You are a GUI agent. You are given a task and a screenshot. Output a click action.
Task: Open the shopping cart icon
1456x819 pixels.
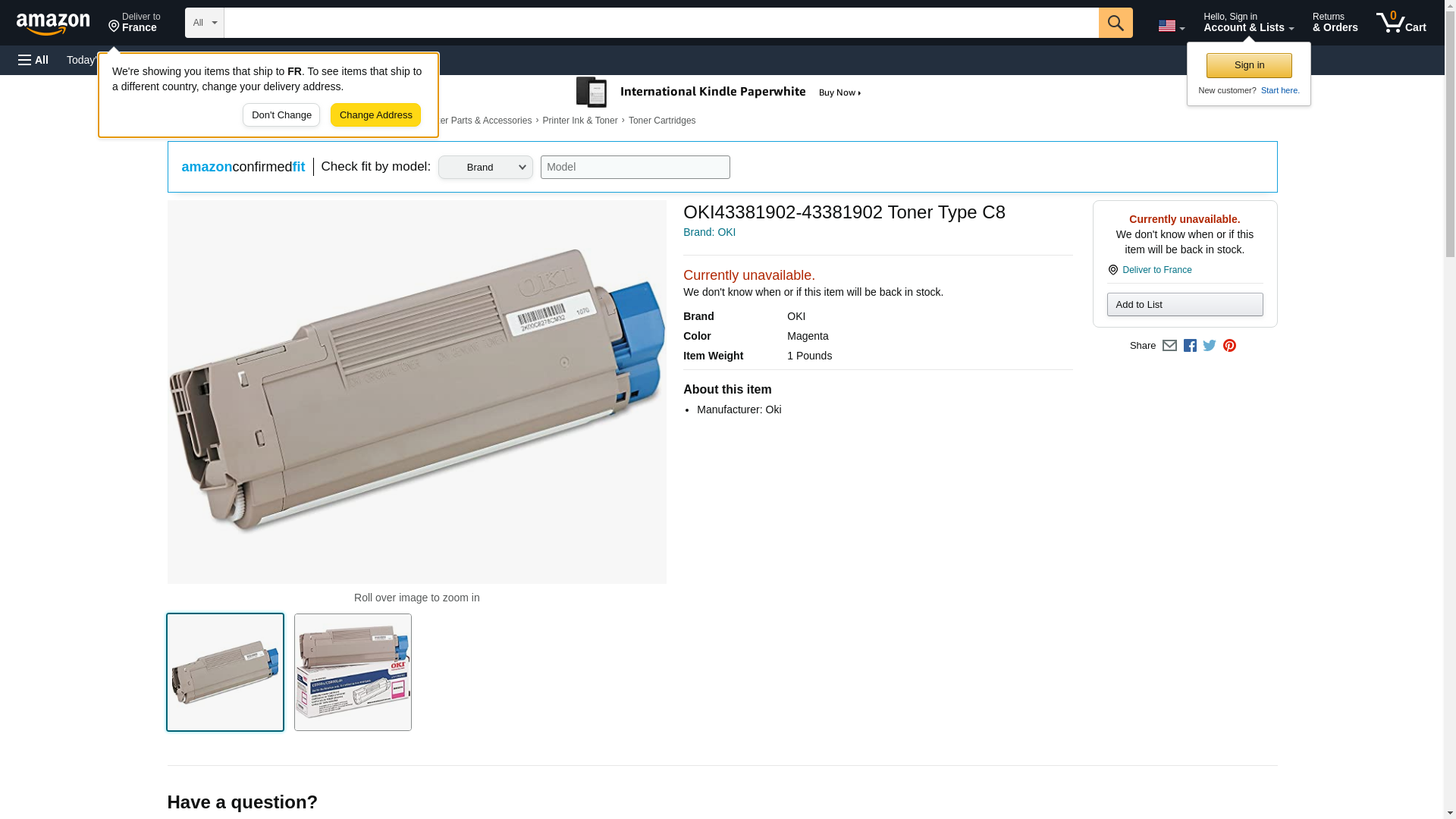(x=1401, y=23)
